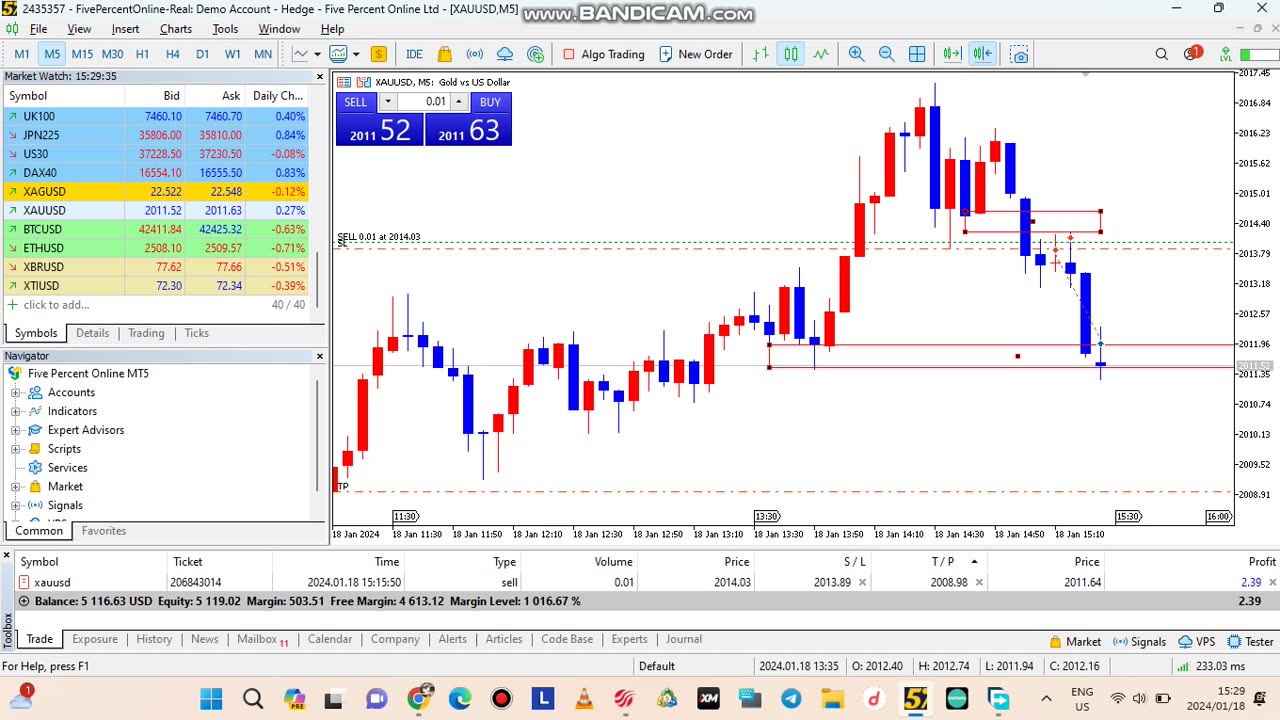Open the VPS cloud toolbar icon
1280x720 pixels.
tap(505, 54)
